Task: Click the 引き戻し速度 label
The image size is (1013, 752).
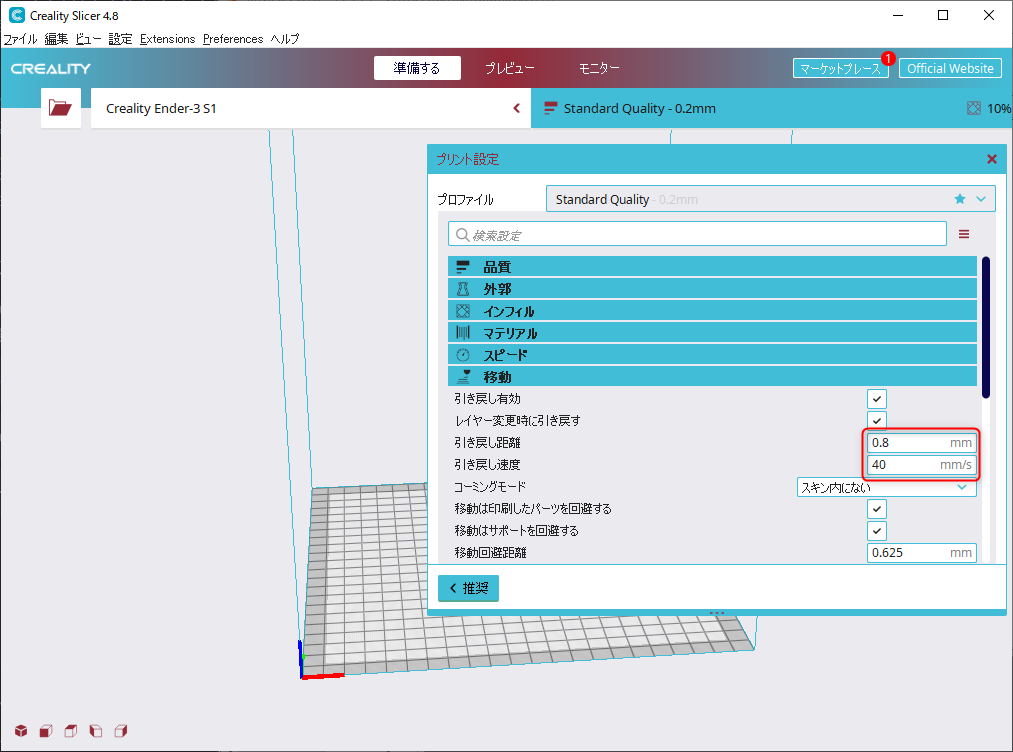Action: coord(487,465)
